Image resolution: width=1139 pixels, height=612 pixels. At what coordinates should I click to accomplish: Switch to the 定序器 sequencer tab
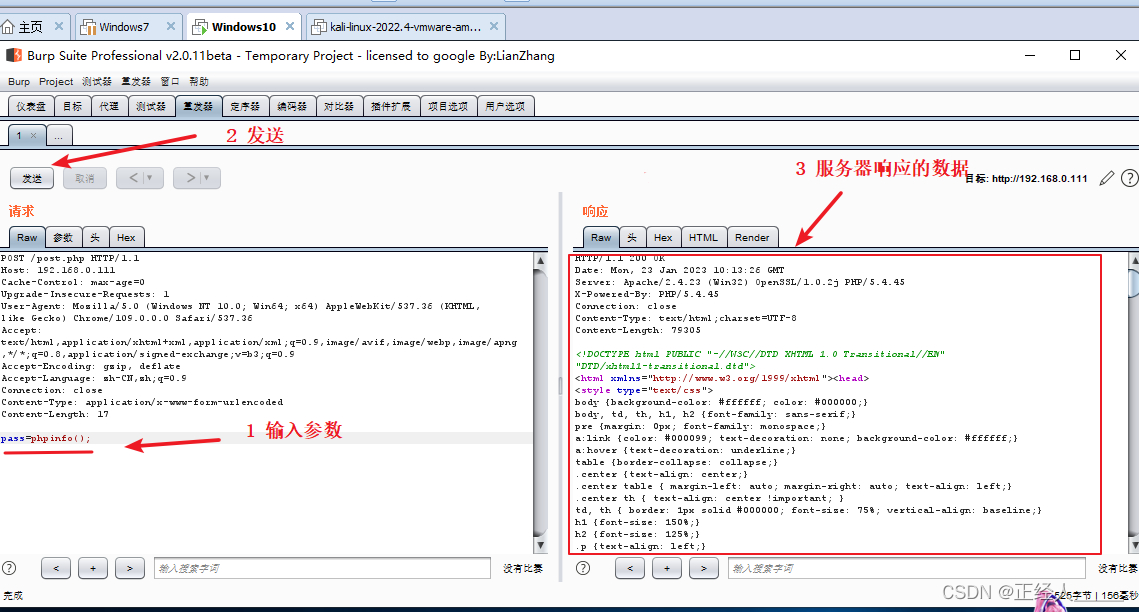point(245,106)
